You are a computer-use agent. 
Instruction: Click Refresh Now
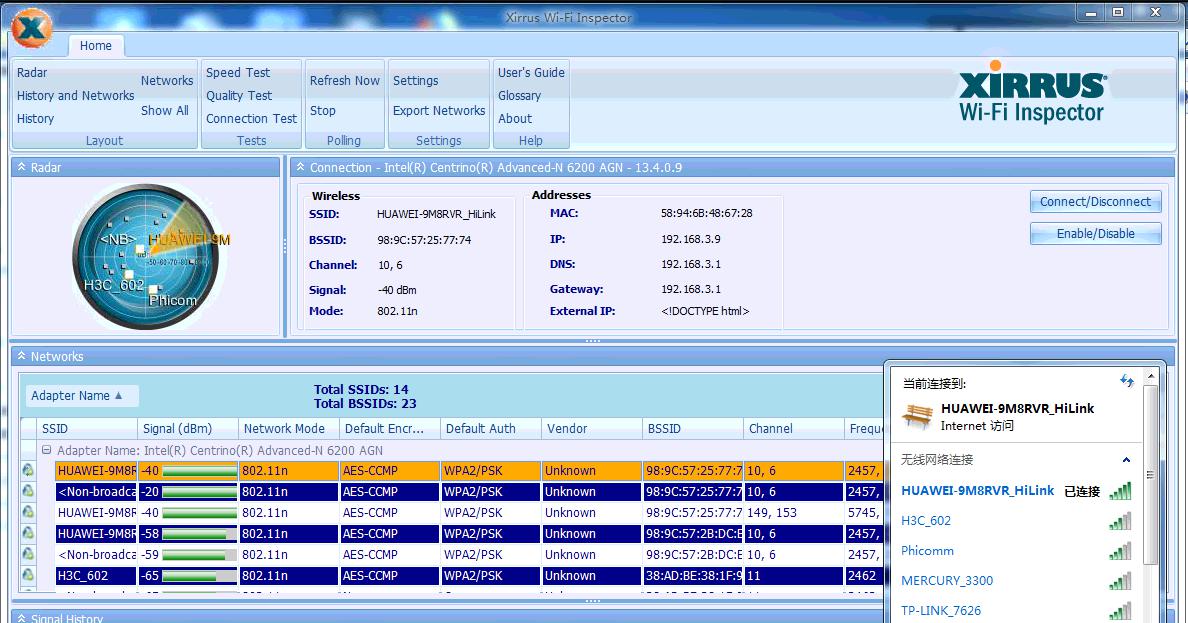click(345, 80)
